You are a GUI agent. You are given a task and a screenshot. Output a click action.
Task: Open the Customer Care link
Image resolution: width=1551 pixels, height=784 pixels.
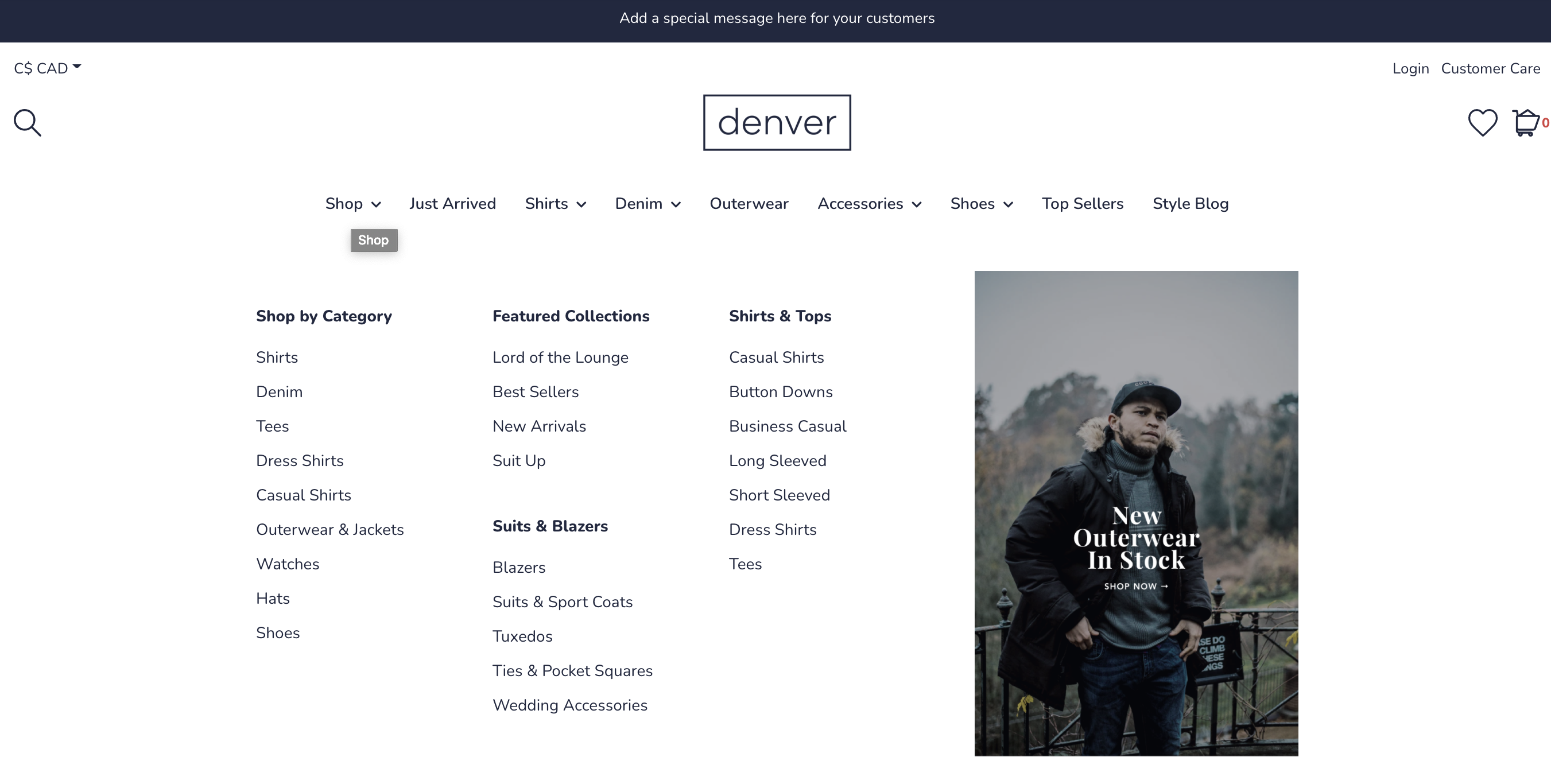[x=1490, y=69]
